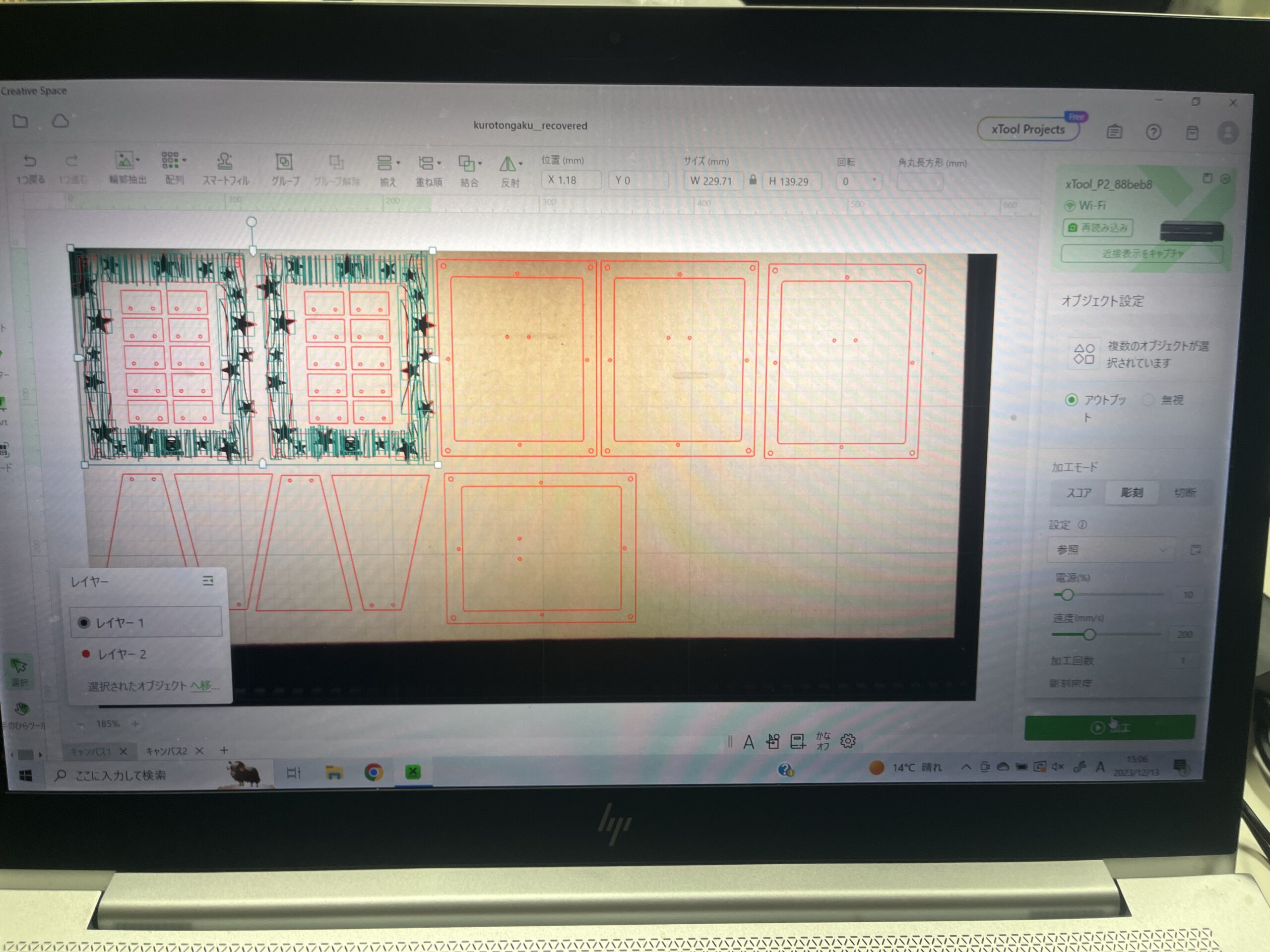
Task: Click the 近接表示をキャプチャ button
Action: point(1142,254)
